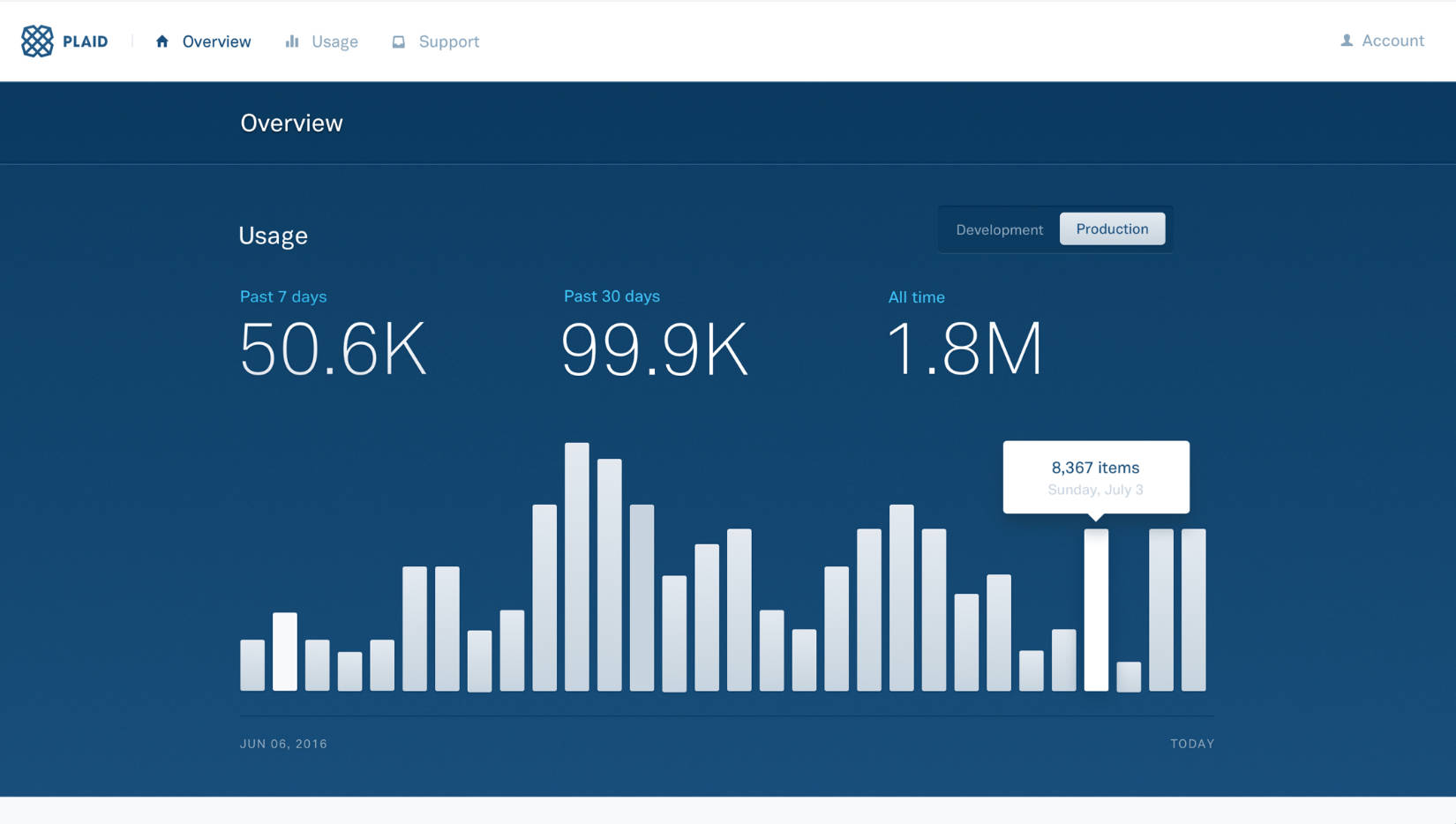This screenshot has height=824, width=1456.
Task: Click the last bar labeled TODAY
Action: (1193, 610)
